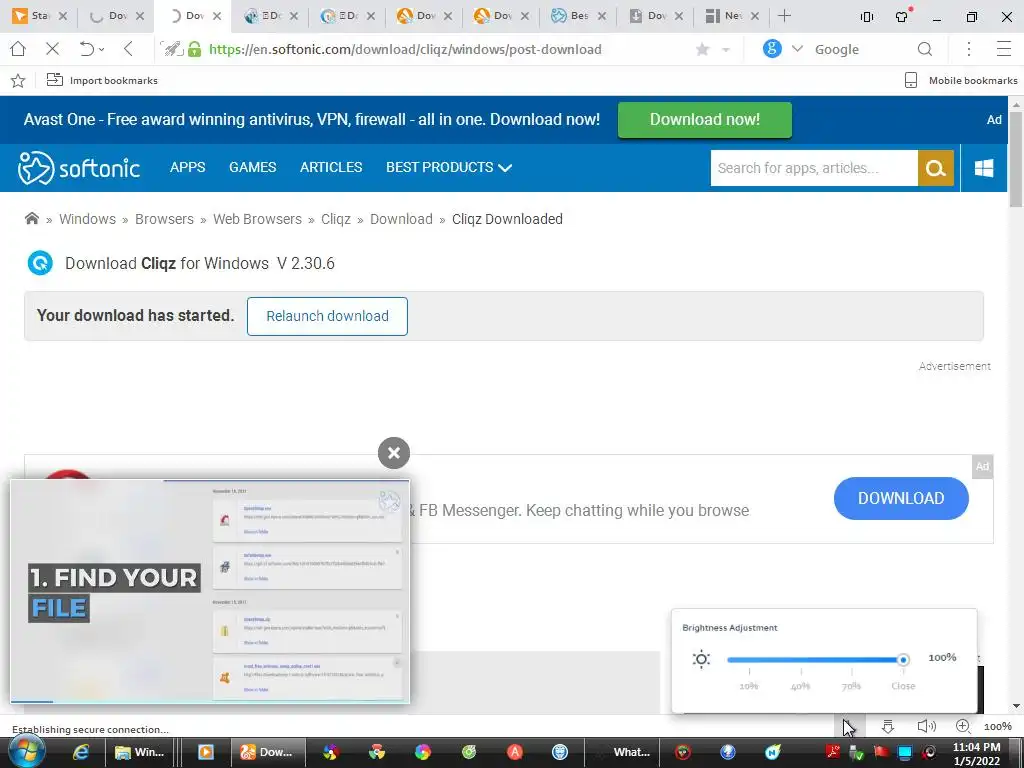
Task: Click the Relaunch download button
Action: point(327,316)
